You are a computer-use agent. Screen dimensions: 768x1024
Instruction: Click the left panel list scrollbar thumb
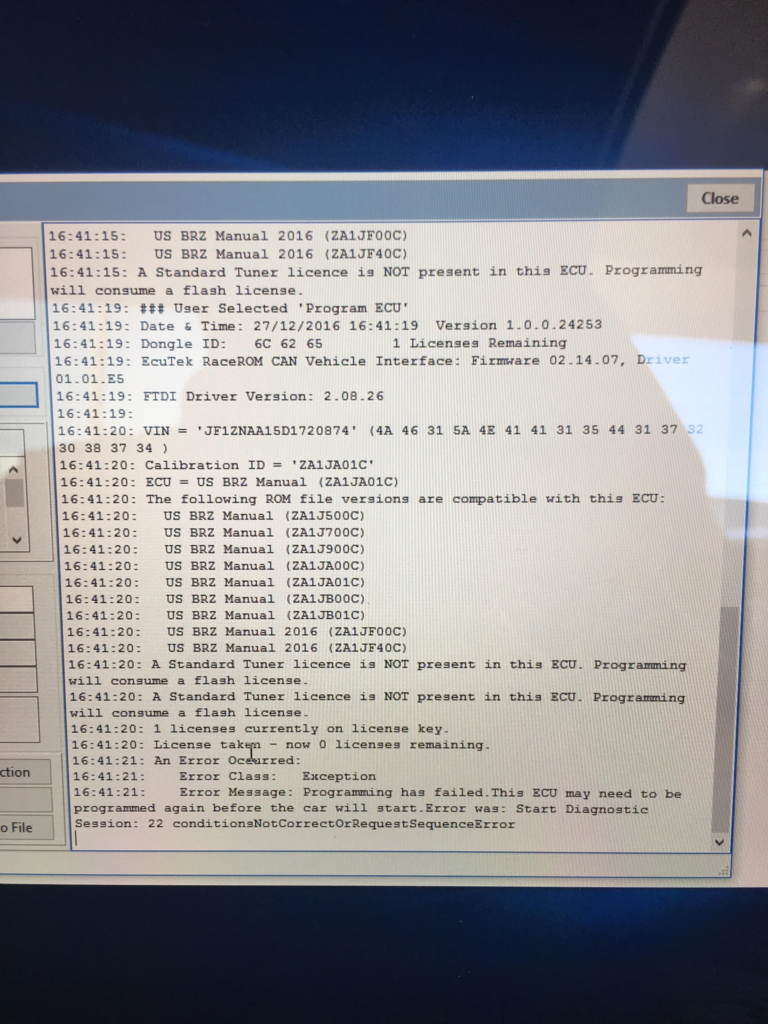coord(16,493)
